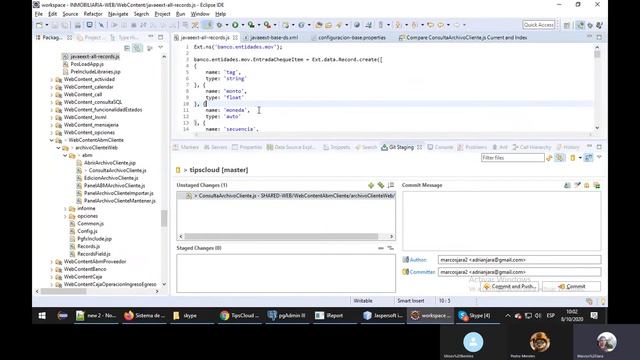Expand the WebContent_actividad folder
Image resolution: width=640 pixels, height=360 pixels.
coord(52,80)
